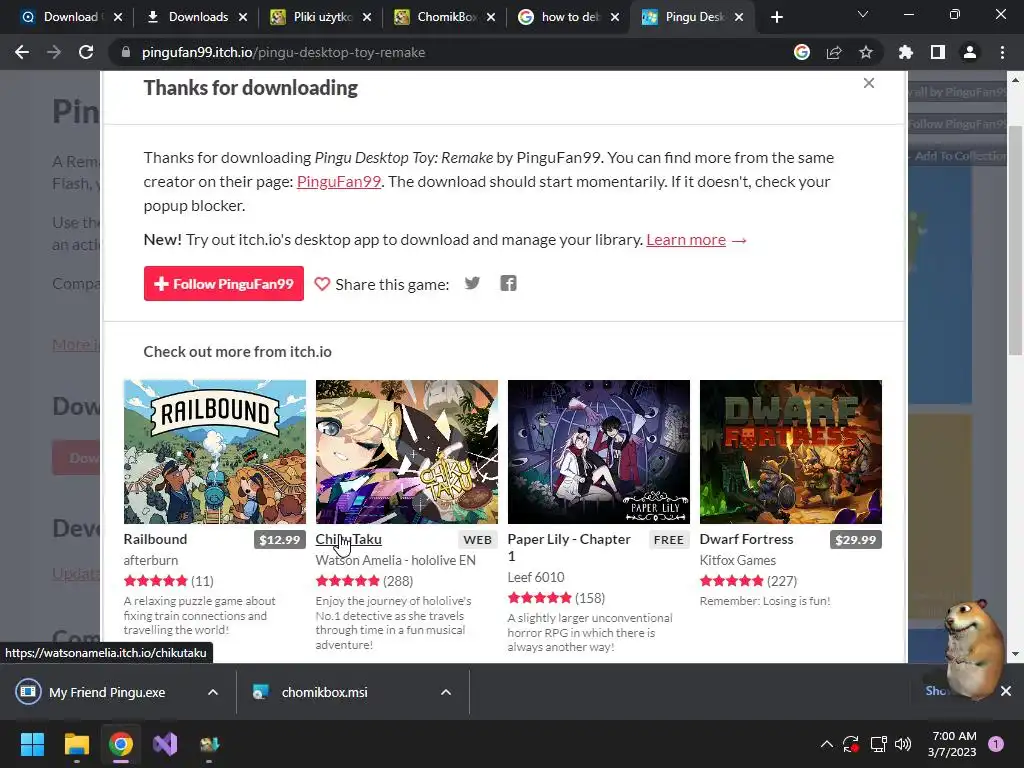
Task: Click the WEB tag on Chiku Taku
Action: coord(477,540)
